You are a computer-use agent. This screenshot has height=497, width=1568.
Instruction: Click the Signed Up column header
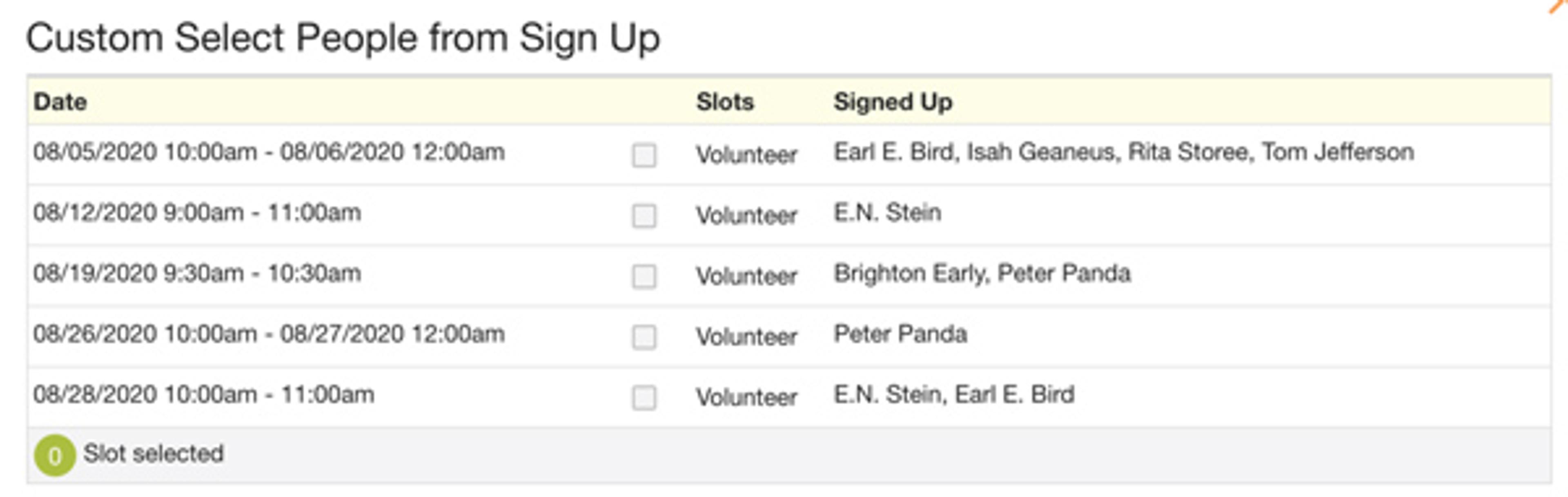pyautogui.click(x=892, y=102)
